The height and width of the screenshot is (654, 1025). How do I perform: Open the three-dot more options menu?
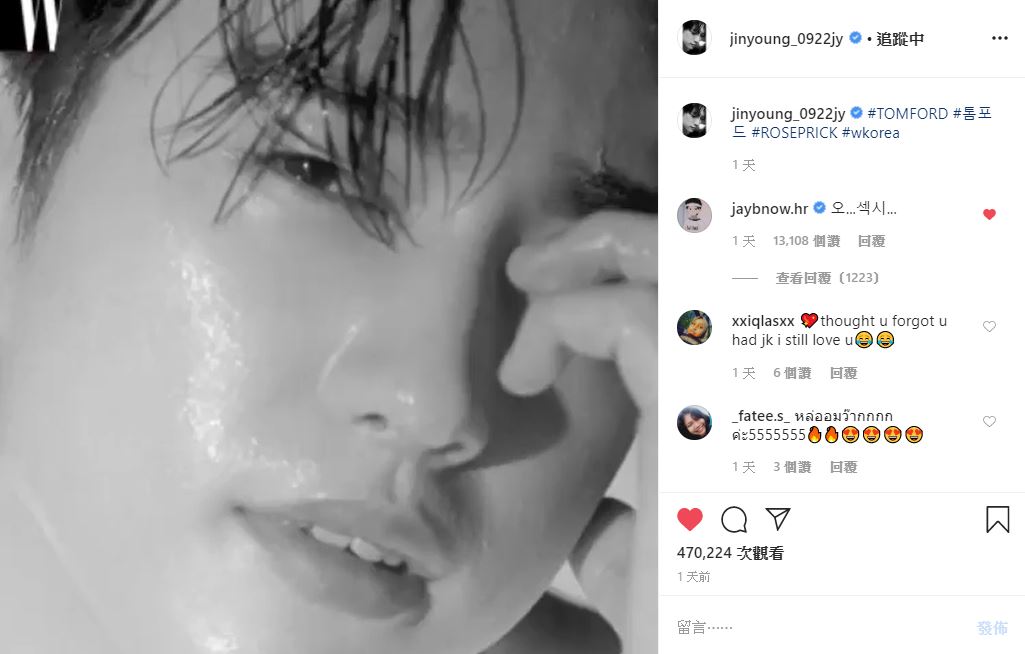[999, 38]
